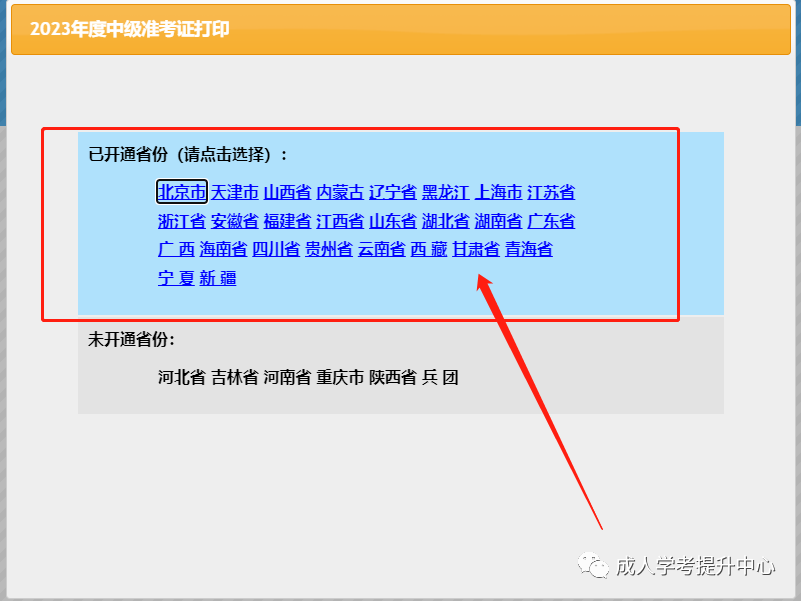801x601 pixels.
Task: Open the 青海省 link
Action: (x=529, y=249)
